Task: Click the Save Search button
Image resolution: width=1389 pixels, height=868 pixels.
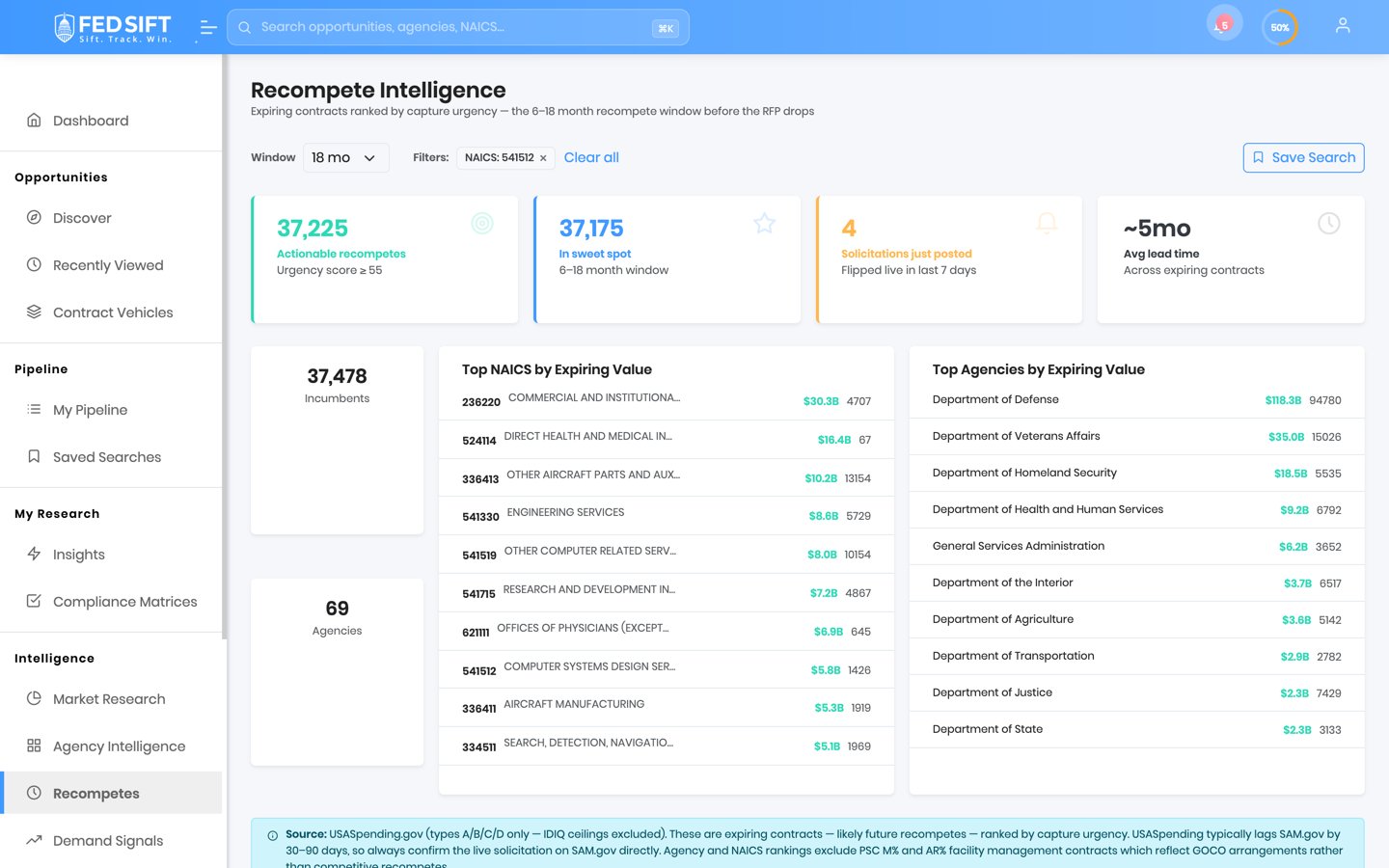Action: [x=1303, y=158]
